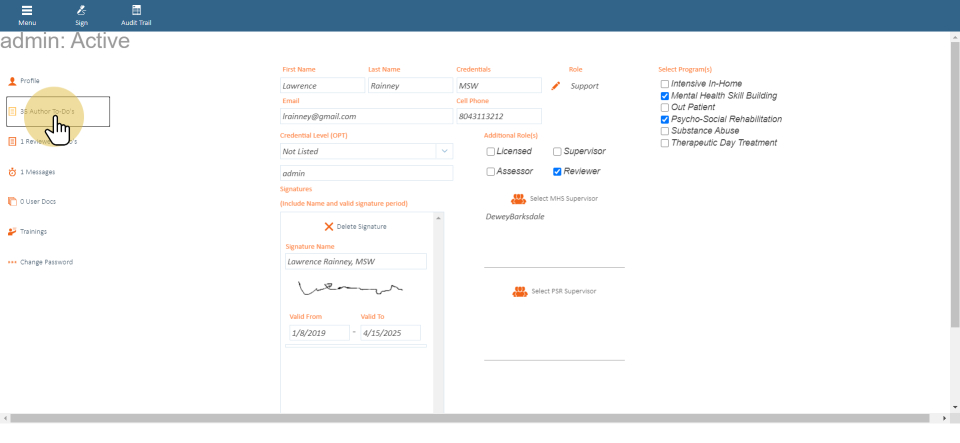Open the Valid From date field
This screenshot has width=960, height=443.
[x=318, y=333]
